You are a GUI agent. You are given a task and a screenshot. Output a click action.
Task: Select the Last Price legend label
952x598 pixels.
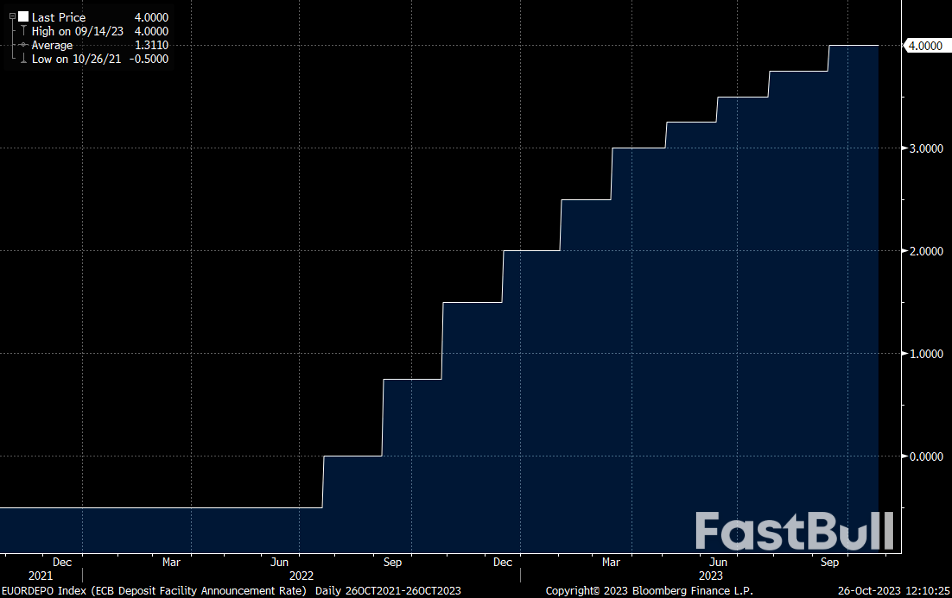coord(58,17)
